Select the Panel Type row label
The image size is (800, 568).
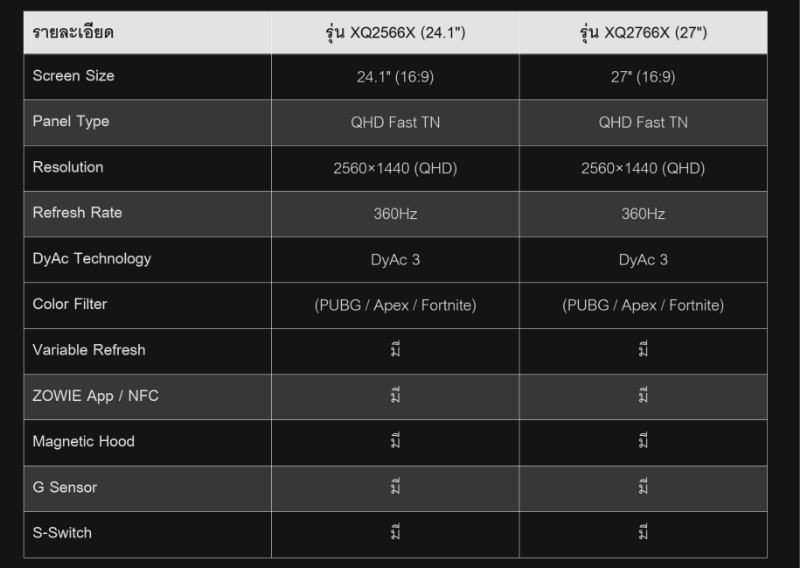[x=71, y=121]
